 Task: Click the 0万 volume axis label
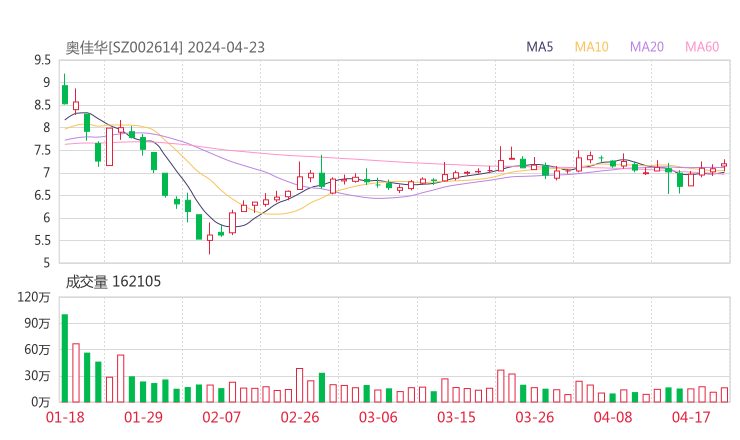(41, 402)
